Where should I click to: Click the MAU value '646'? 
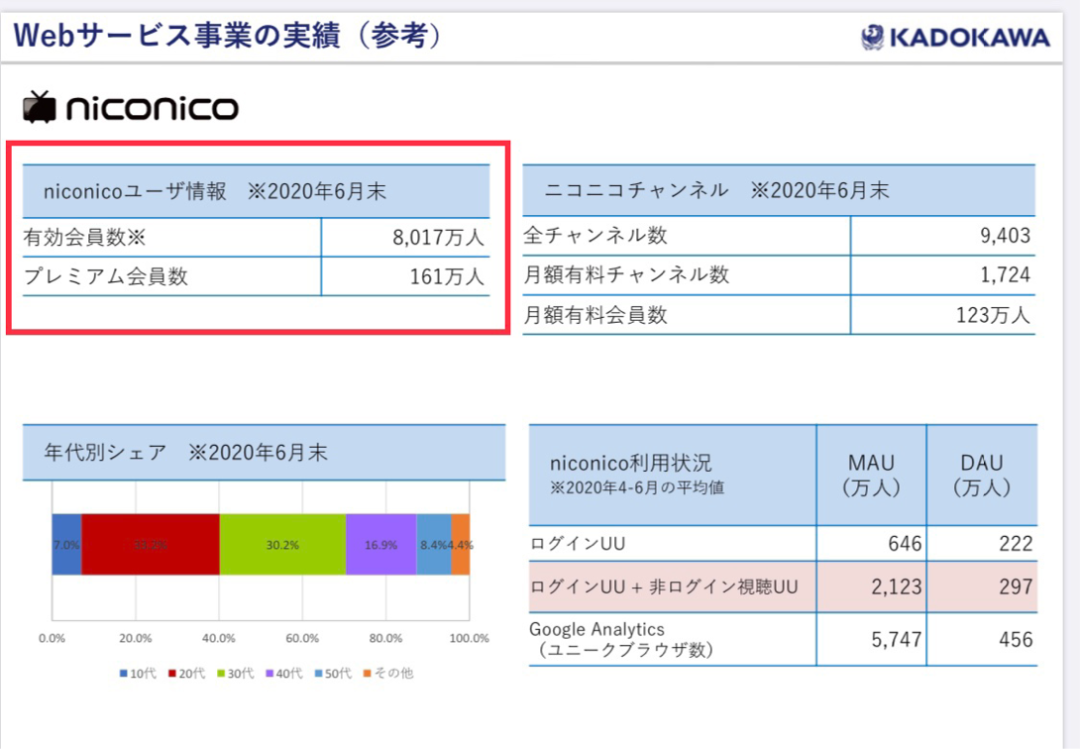pos(904,544)
